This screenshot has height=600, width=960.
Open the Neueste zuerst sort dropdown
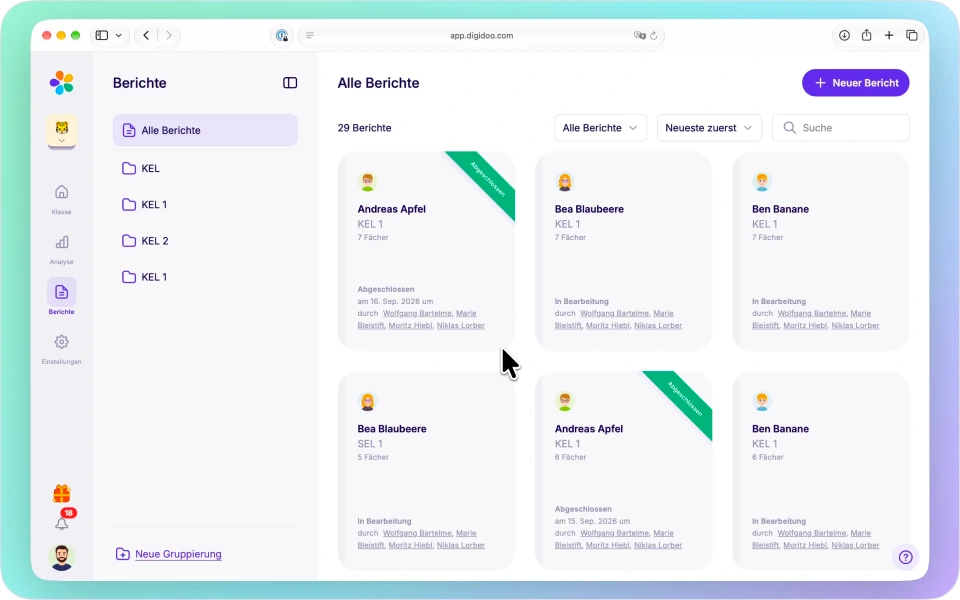pos(709,128)
